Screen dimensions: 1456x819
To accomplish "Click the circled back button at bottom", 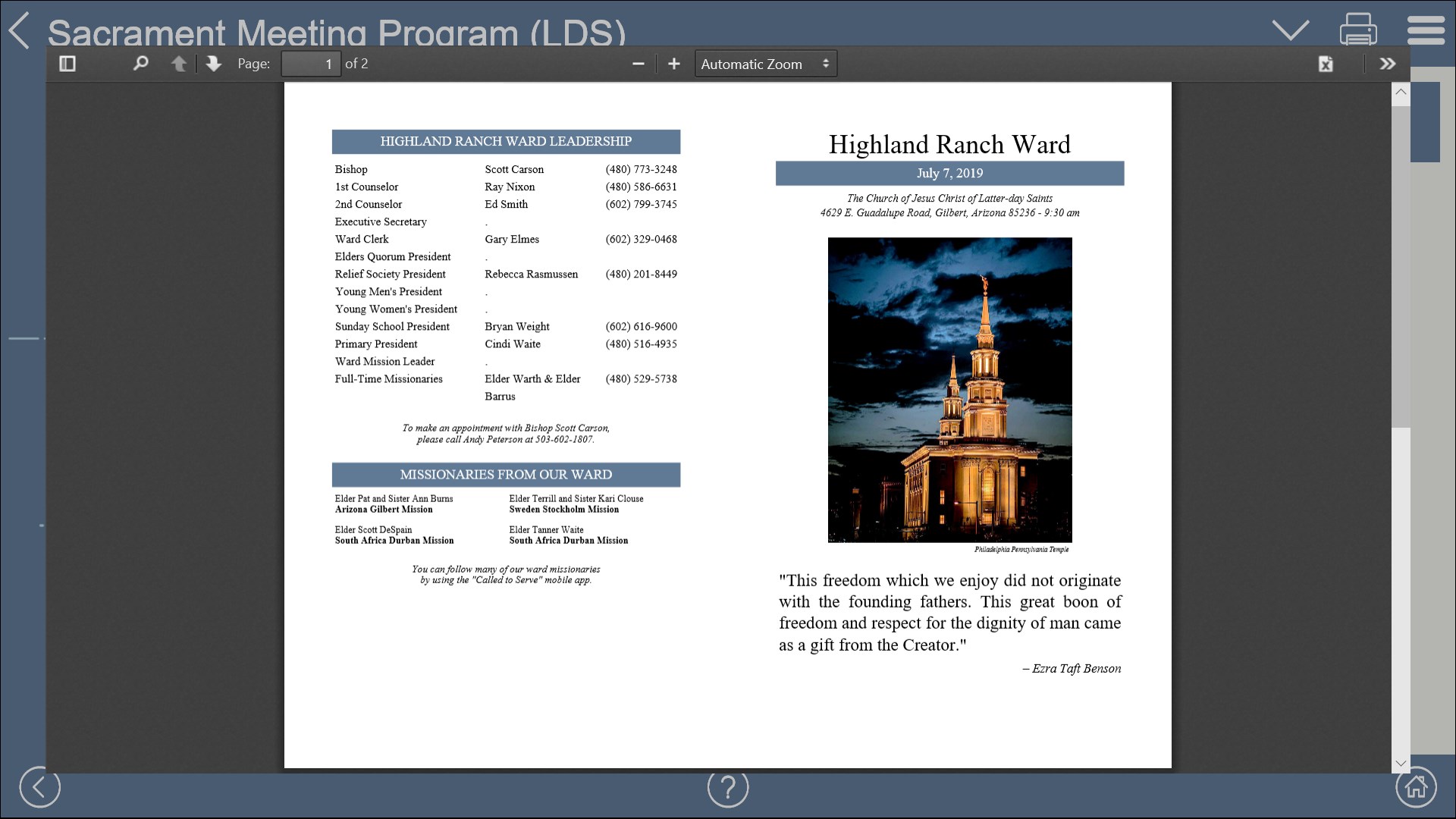I will [39, 787].
